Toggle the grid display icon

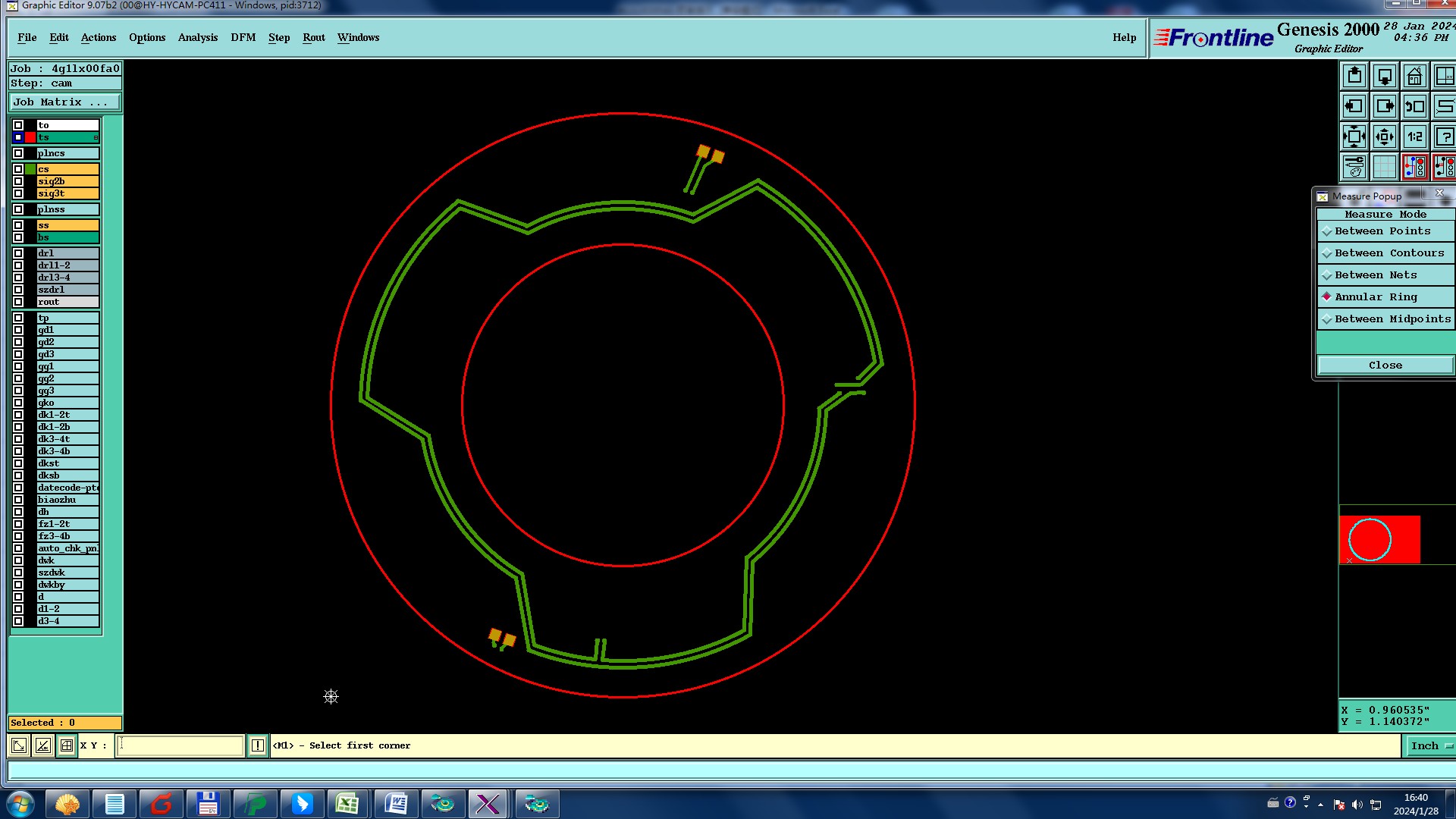click(1385, 166)
